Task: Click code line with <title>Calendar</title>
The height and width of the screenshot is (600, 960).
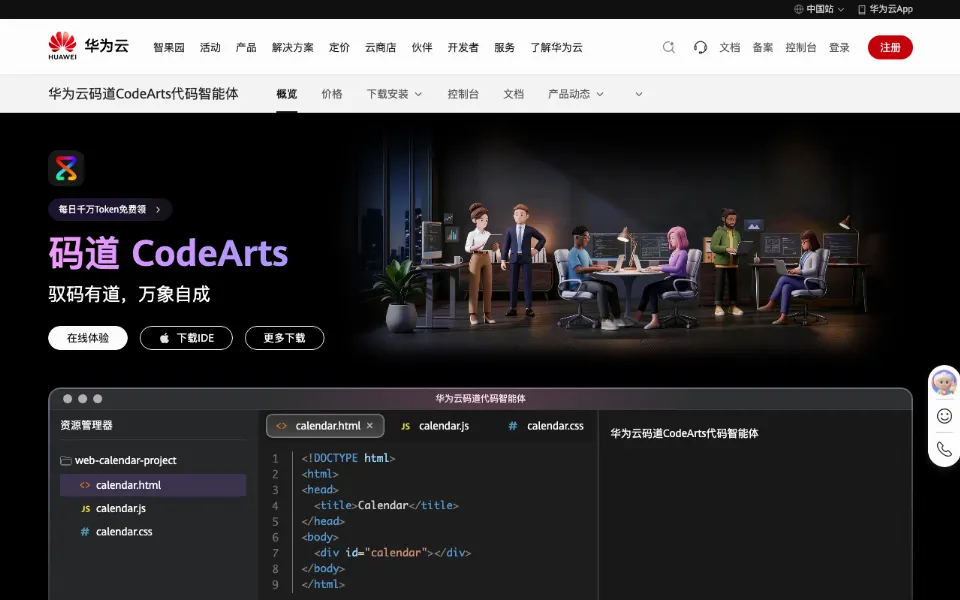Action: click(386, 505)
